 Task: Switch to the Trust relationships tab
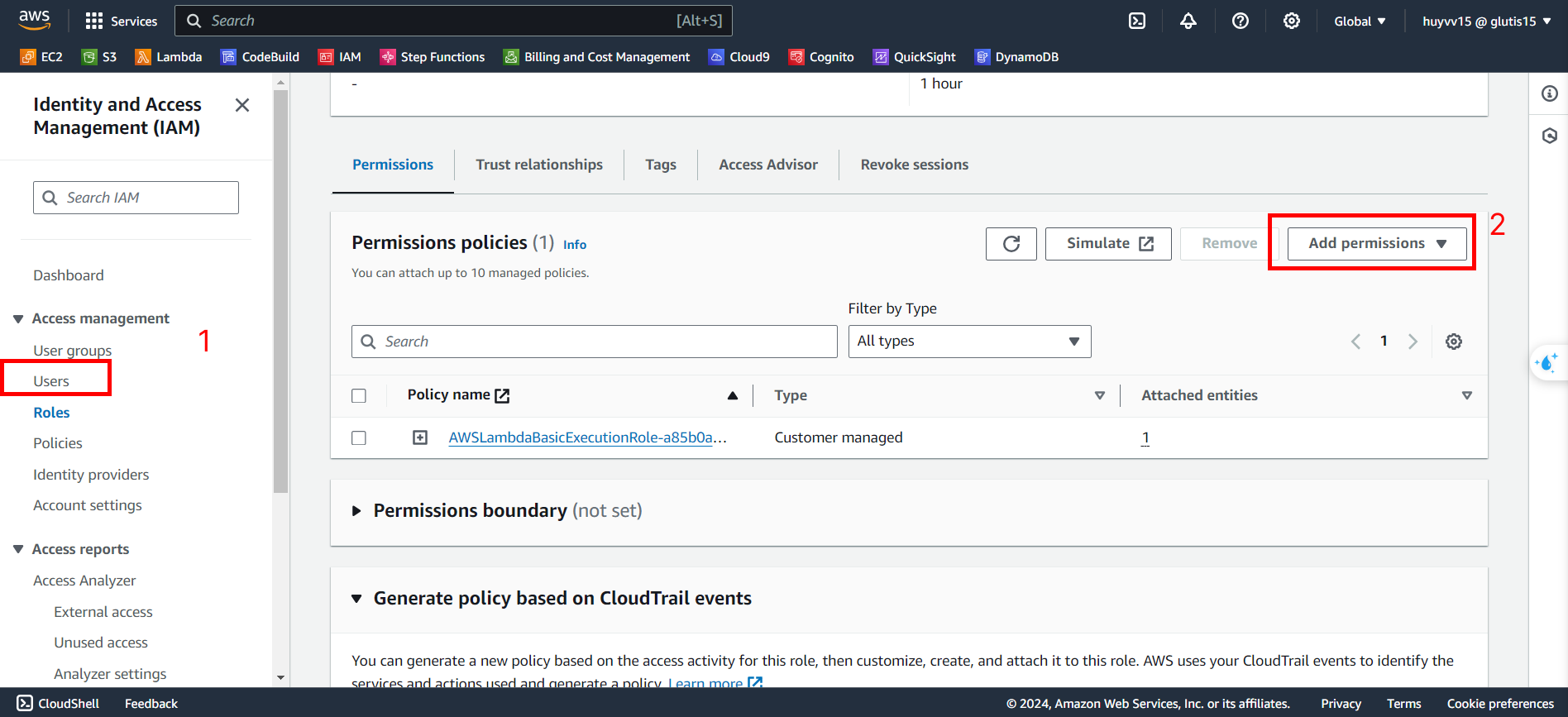tap(539, 165)
